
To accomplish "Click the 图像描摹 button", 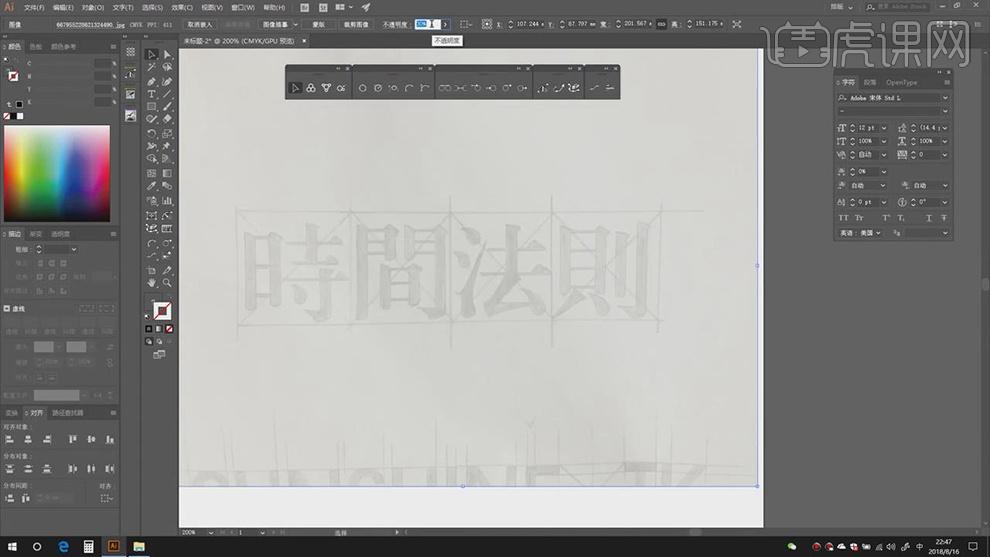I will 275,24.
